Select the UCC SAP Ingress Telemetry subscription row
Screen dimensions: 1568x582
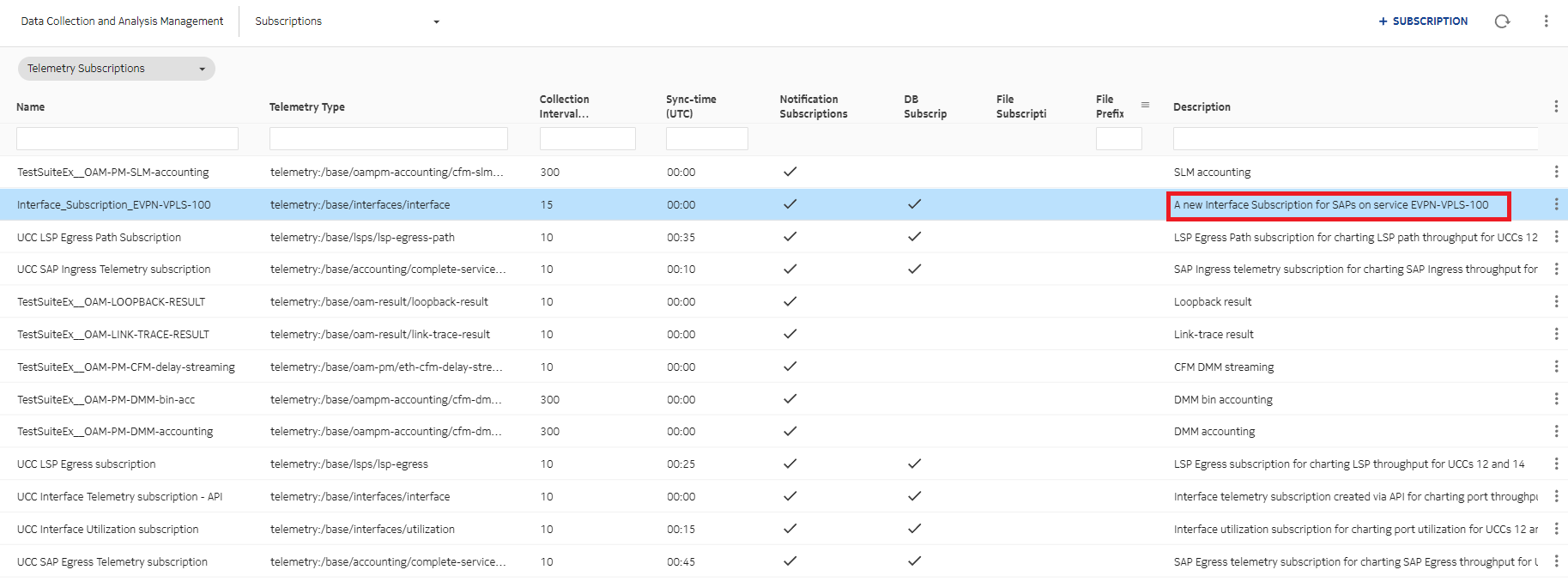coord(113,270)
